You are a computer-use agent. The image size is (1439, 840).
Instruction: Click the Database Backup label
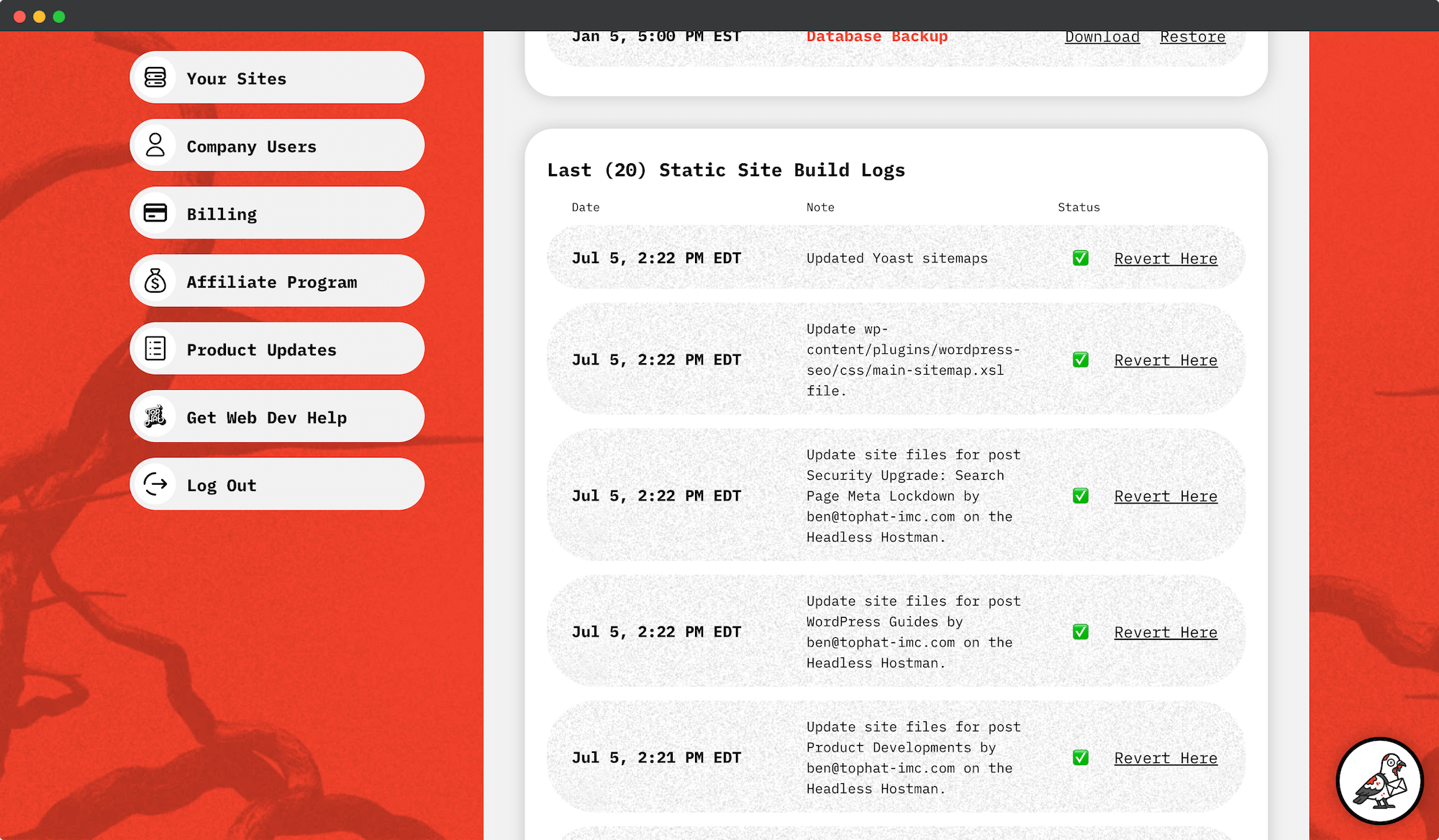tap(877, 37)
